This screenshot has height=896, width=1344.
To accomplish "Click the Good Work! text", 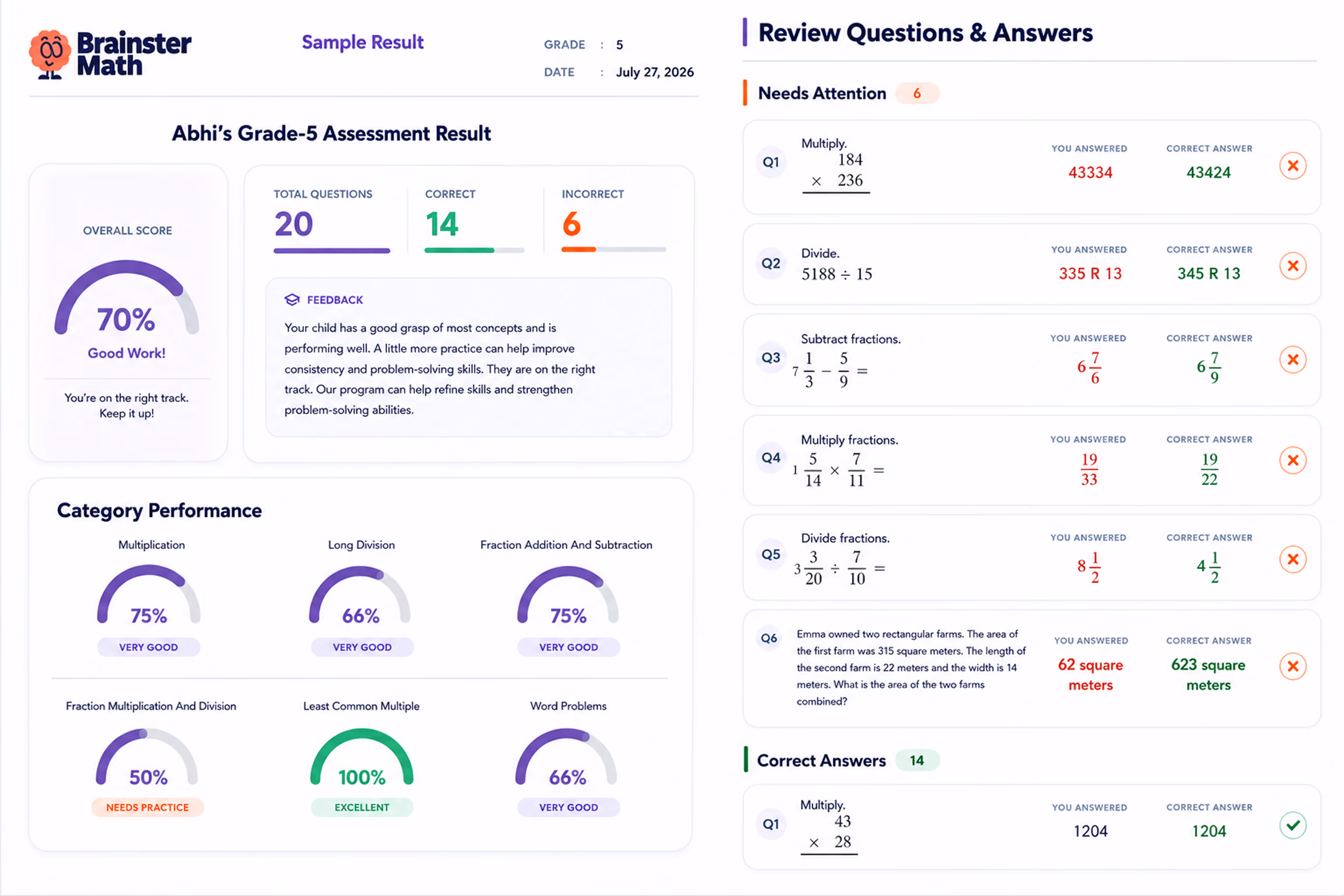I will click(126, 353).
